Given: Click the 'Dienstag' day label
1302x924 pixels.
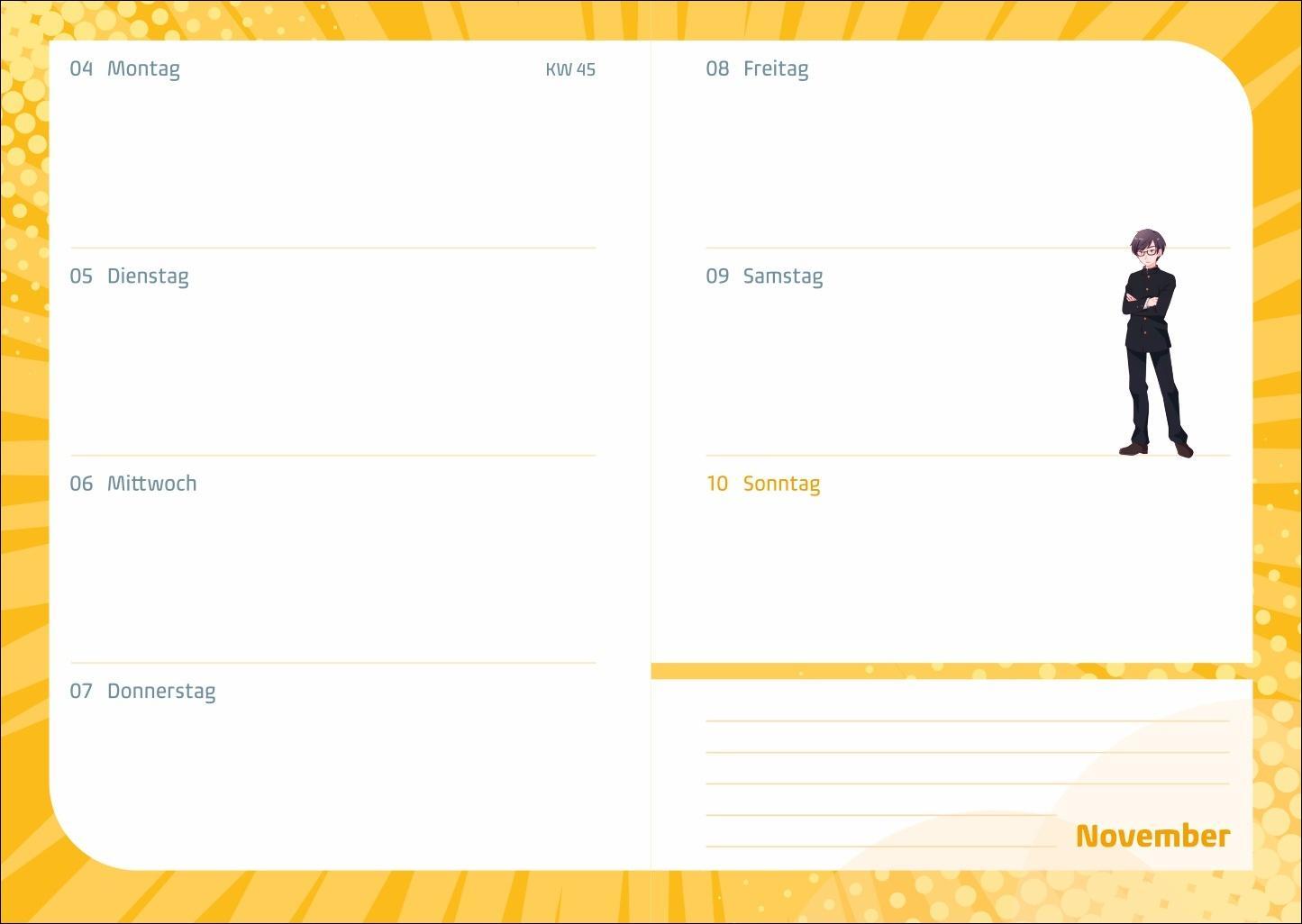Looking at the screenshot, I should (148, 276).
